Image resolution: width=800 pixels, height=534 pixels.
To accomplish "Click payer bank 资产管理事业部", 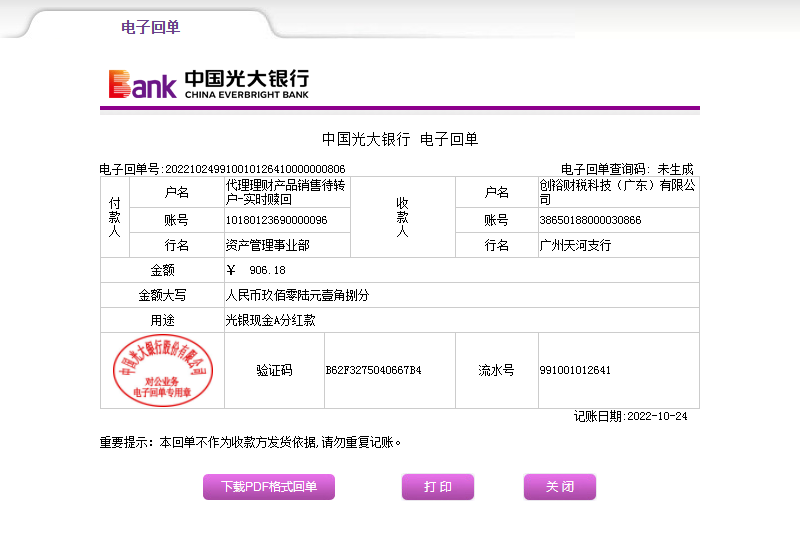I will point(268,245).
